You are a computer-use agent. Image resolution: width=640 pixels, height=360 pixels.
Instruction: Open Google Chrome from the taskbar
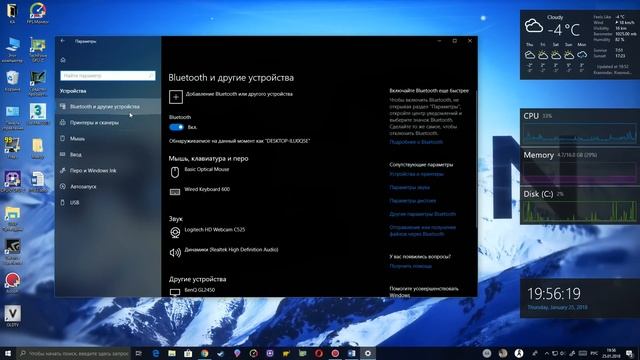click(204, 353)
